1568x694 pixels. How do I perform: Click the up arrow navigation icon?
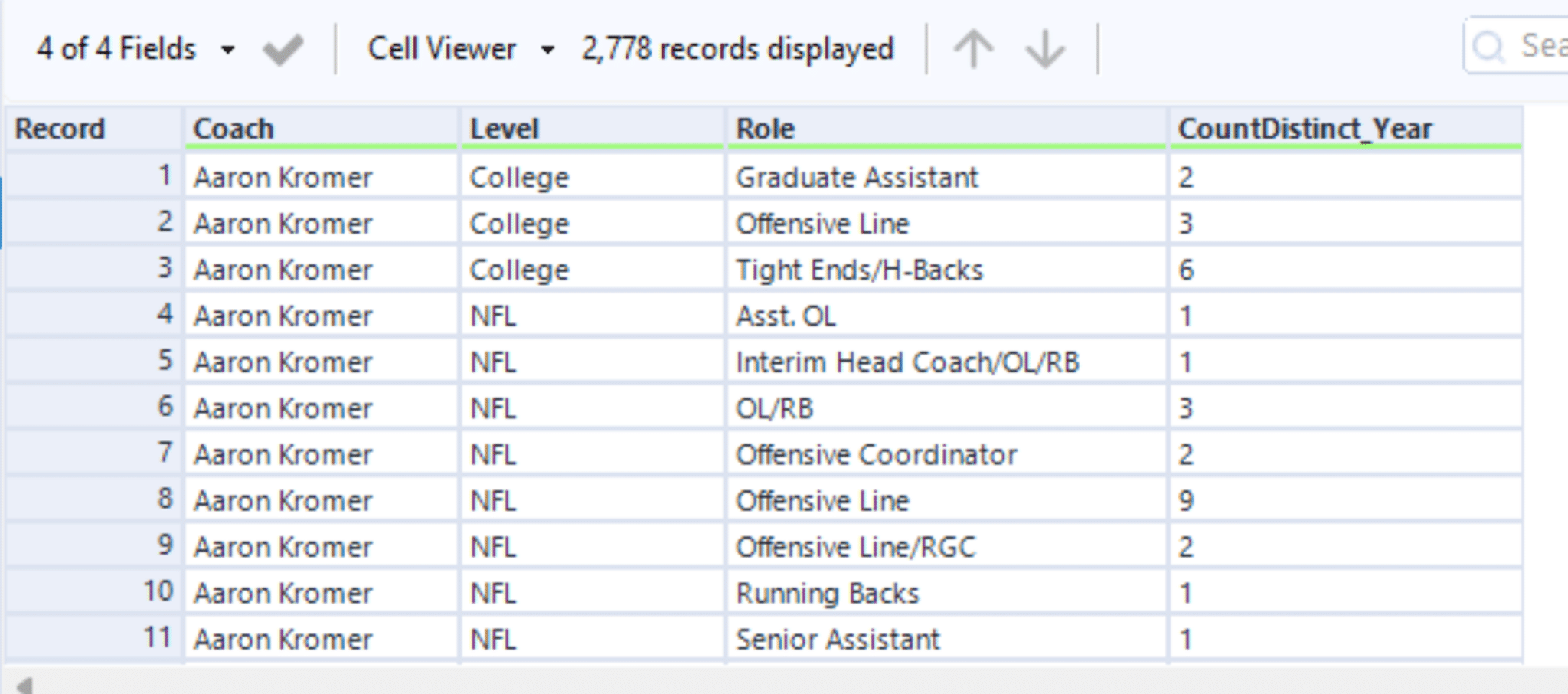pyautogui.click(x=973, y=50)
